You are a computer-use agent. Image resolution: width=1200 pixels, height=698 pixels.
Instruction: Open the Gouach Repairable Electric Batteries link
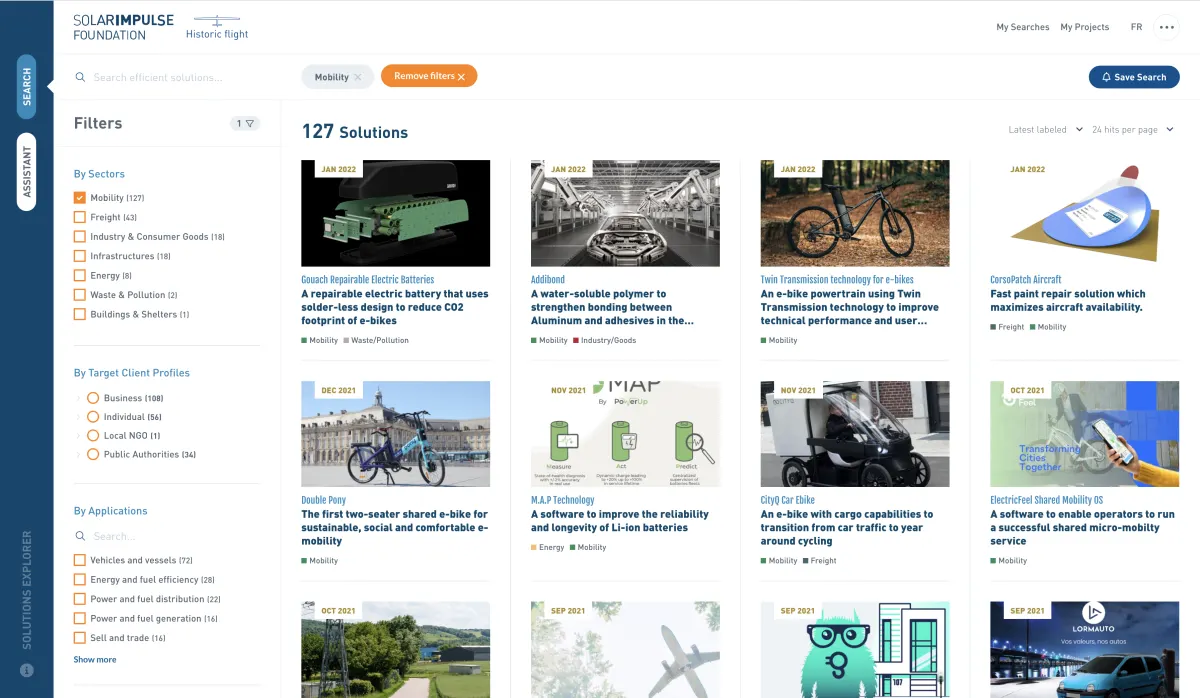368,280
